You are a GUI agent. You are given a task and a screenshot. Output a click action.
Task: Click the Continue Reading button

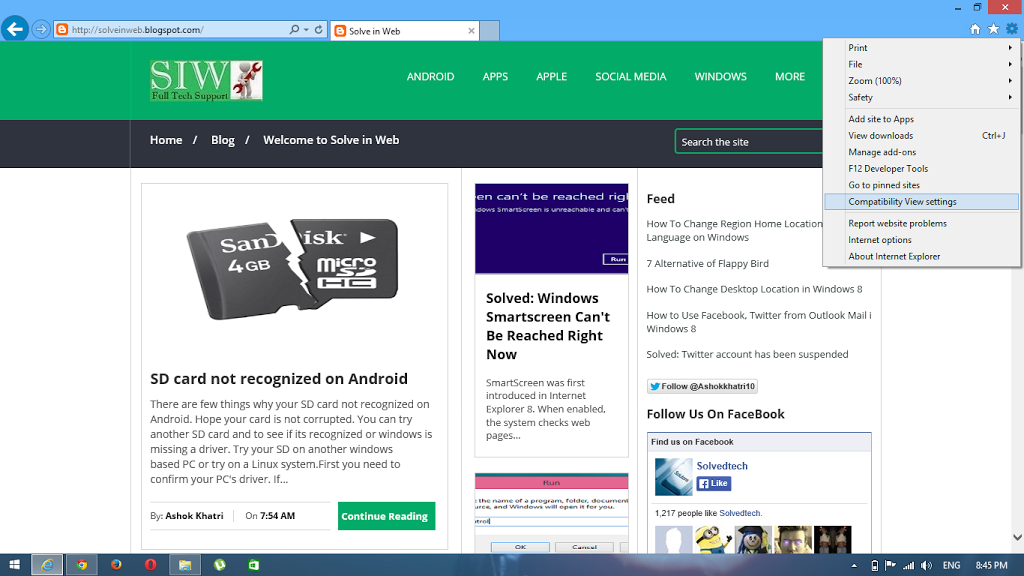386,516
